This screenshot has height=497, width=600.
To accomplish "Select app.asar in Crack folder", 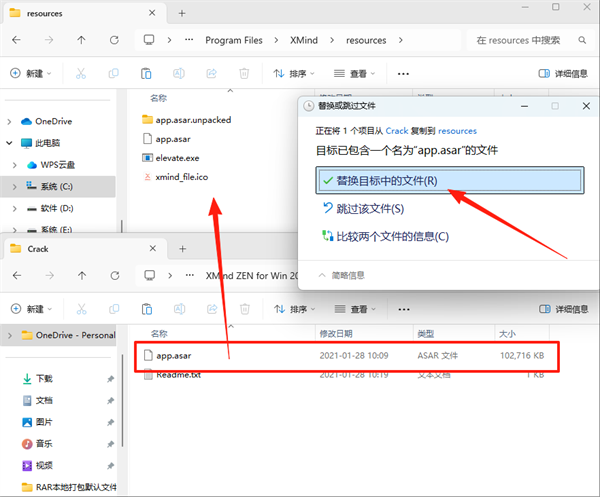I will pos(347,356).
